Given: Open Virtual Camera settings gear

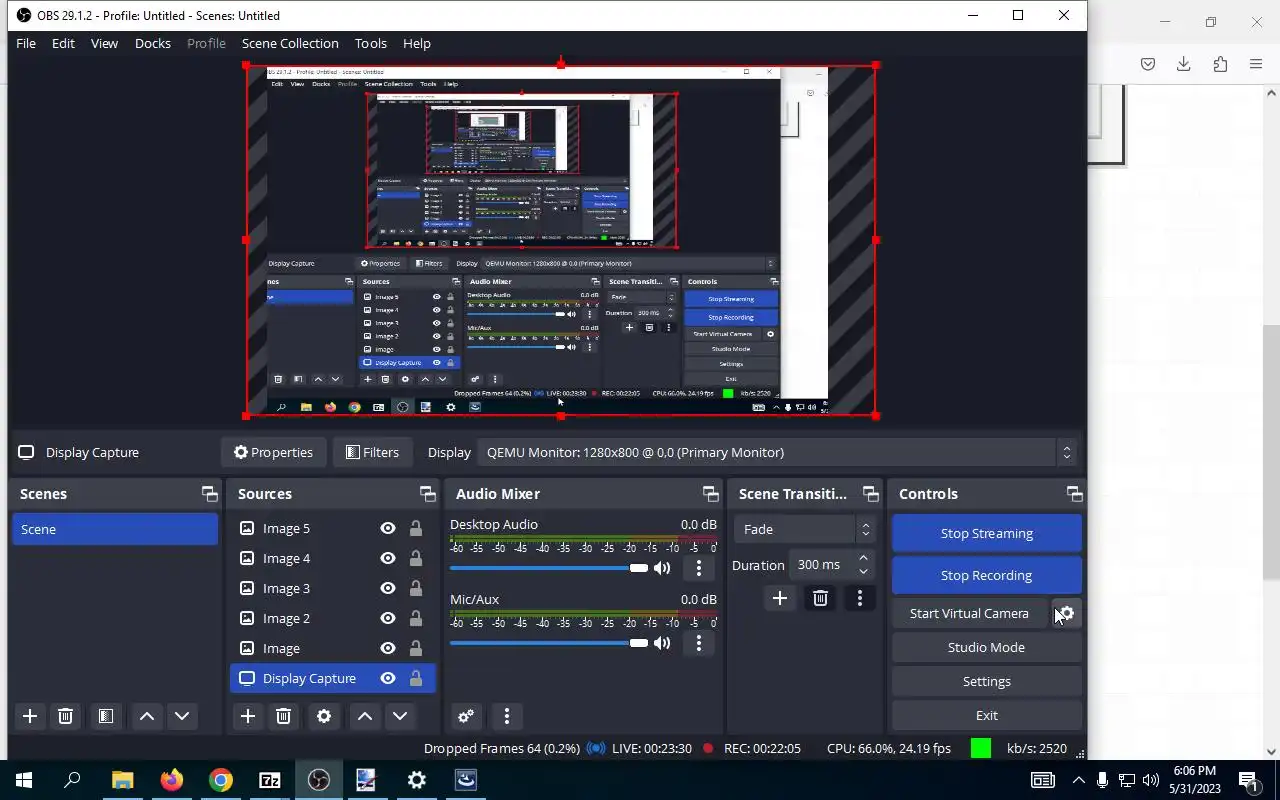Looking at the screenshot, I should (x=1066, y=613).
